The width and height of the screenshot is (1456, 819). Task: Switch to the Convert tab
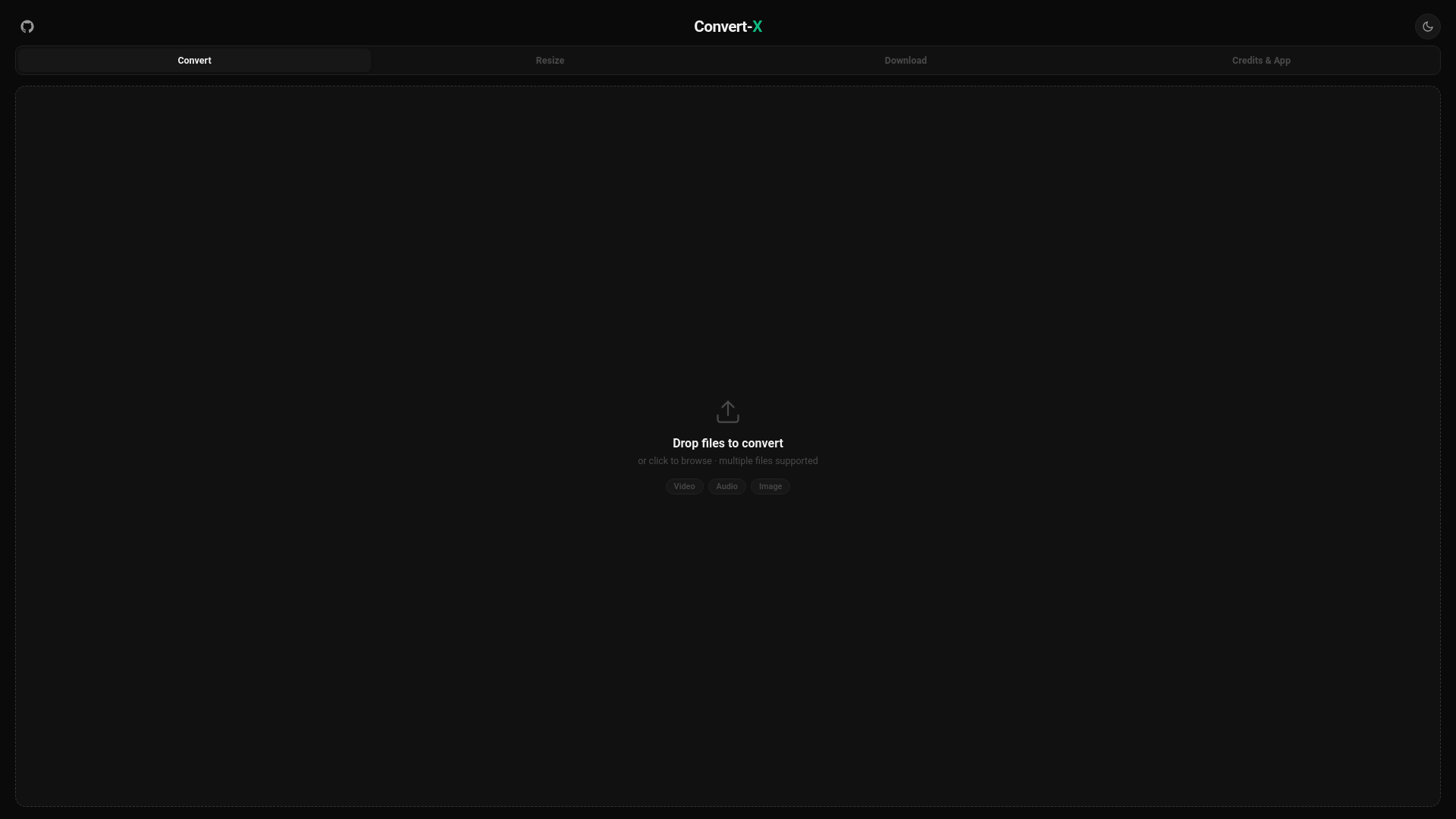tap(194, 61)
